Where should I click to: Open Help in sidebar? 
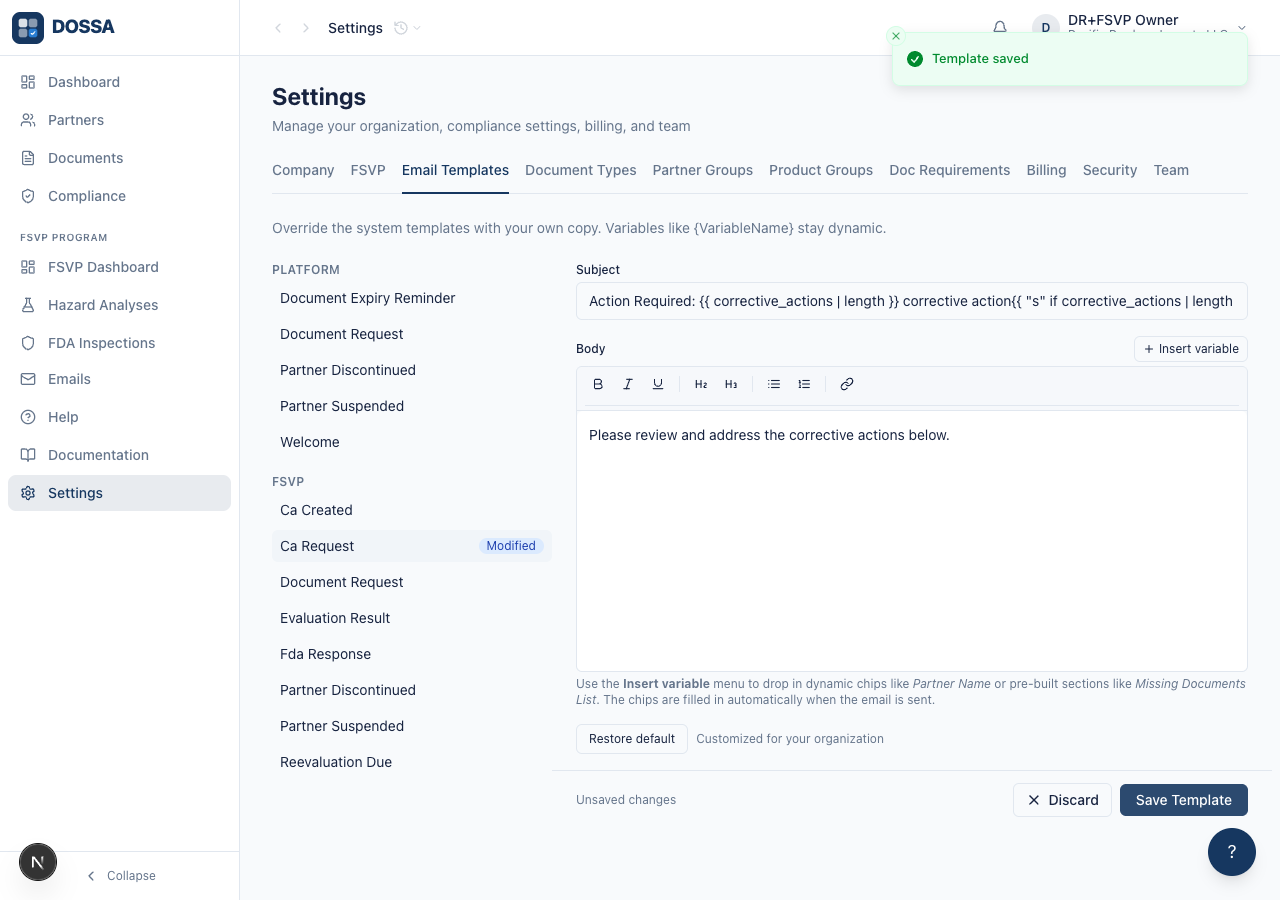pos(119,417)
